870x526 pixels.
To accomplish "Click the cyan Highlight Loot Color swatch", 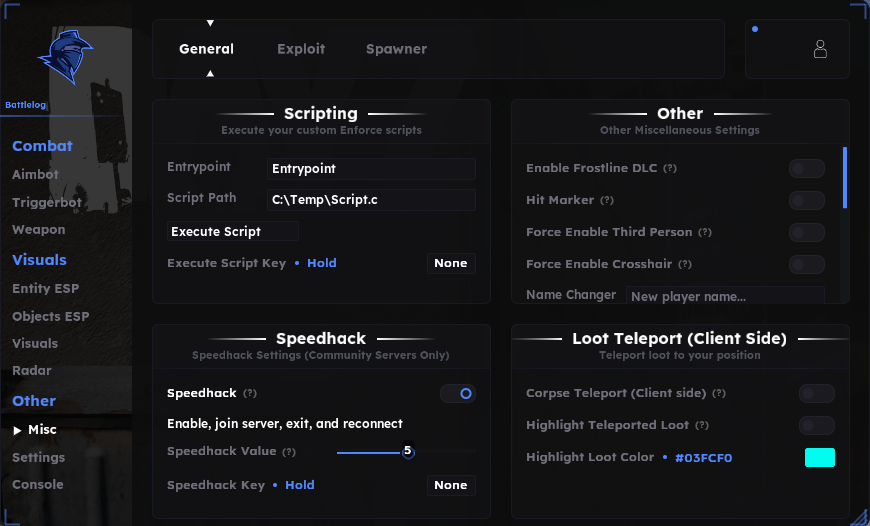I will pos(820,457).
